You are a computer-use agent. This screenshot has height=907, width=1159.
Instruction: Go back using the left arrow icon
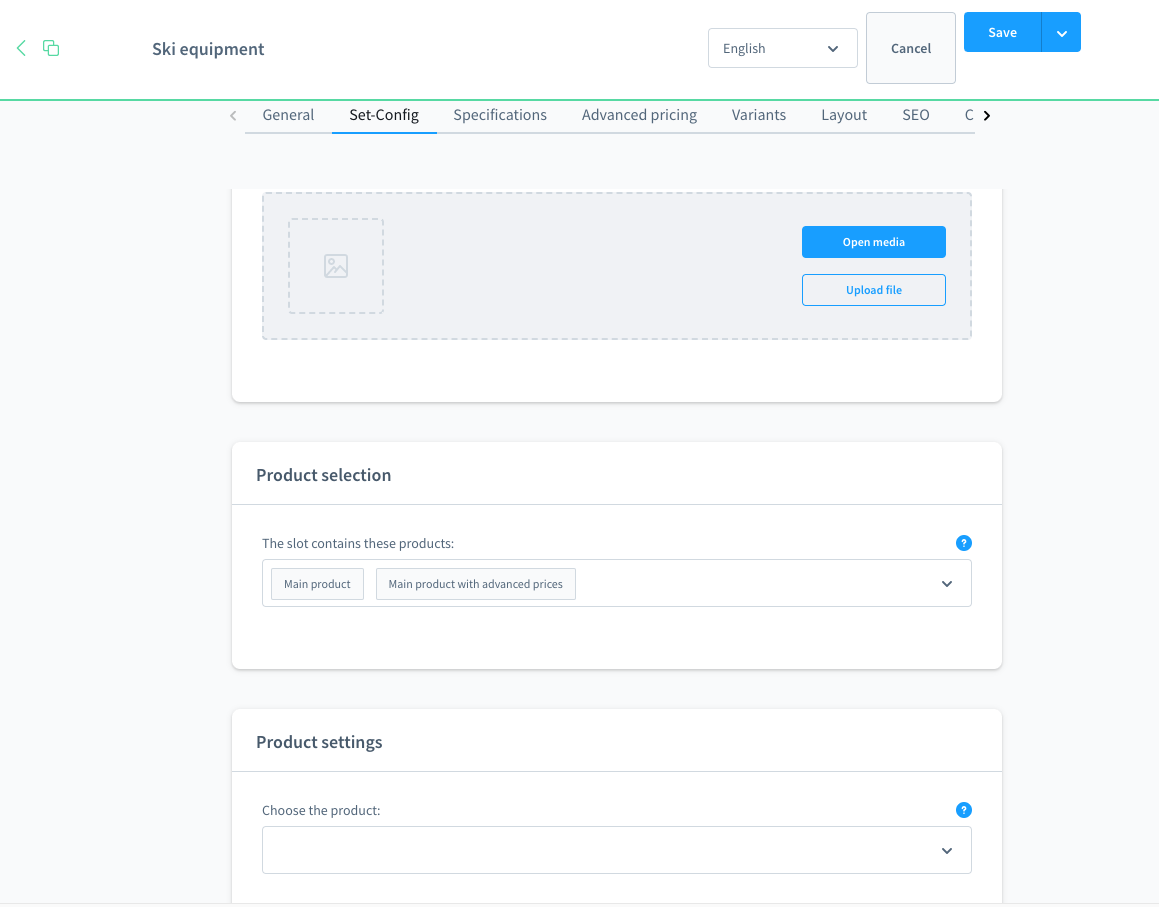[x=21, y=48]
